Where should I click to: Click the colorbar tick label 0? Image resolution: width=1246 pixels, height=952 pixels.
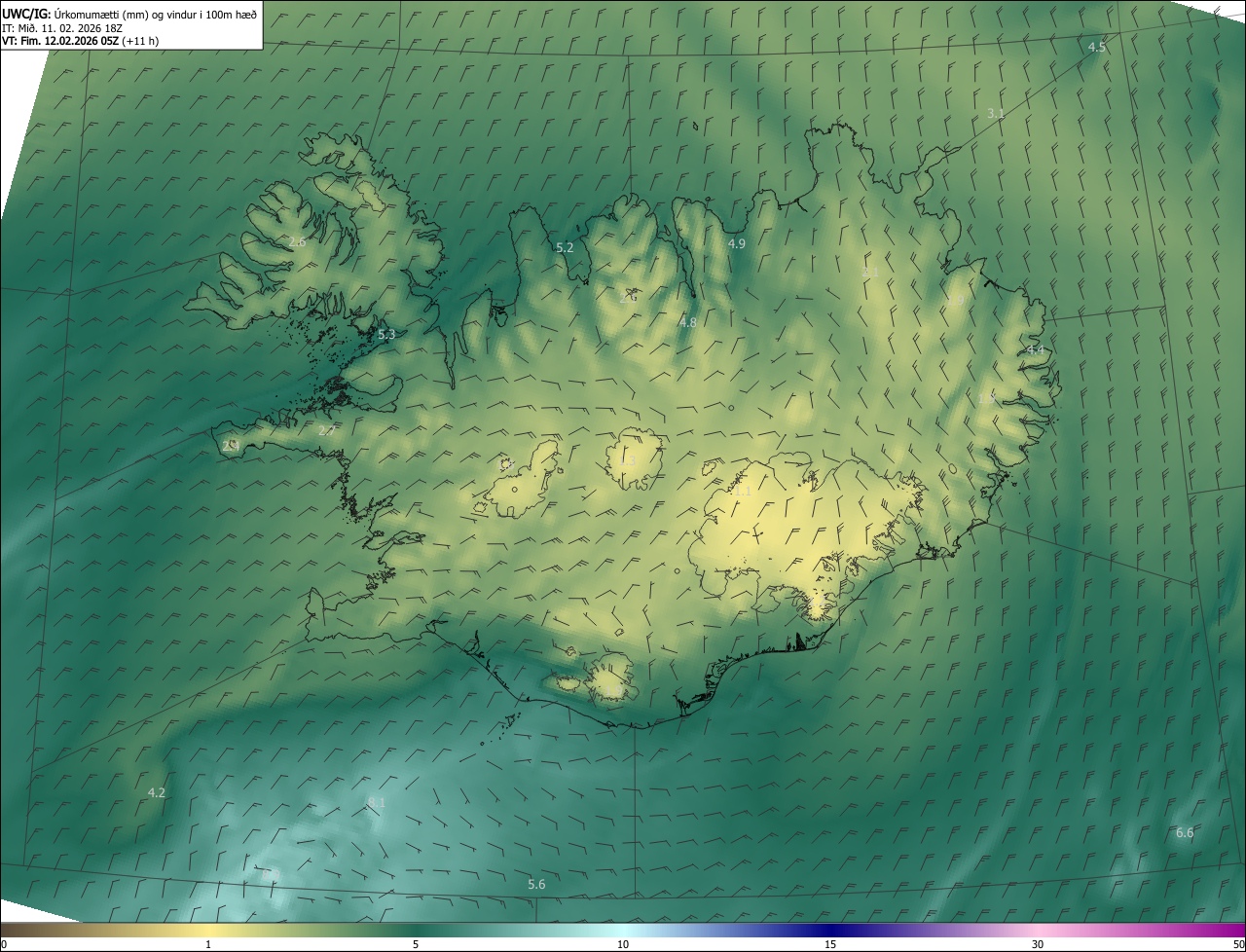[x=4, y=944]
